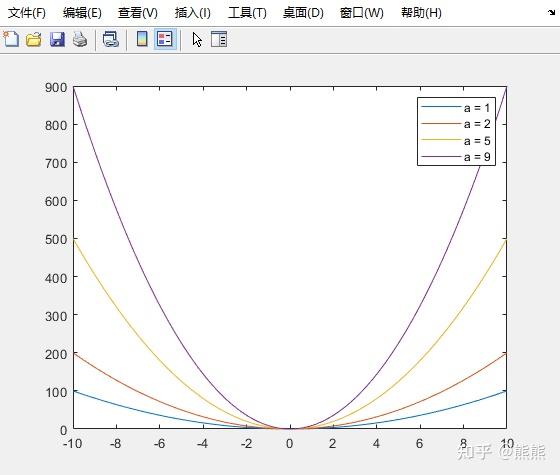Open the 编辑(E) menu
The image size is (560, 475).
[x=82, y=13]
